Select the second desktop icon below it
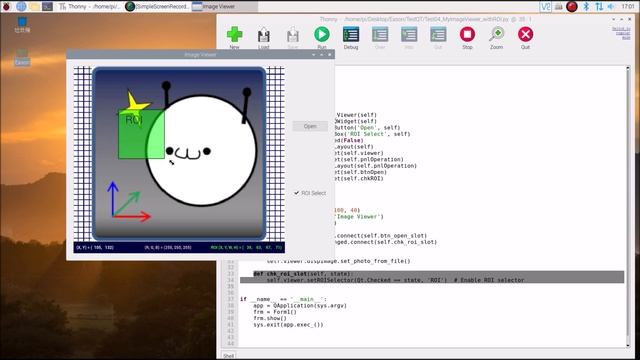This screenshot has width=640, height=360. point(22,58)
